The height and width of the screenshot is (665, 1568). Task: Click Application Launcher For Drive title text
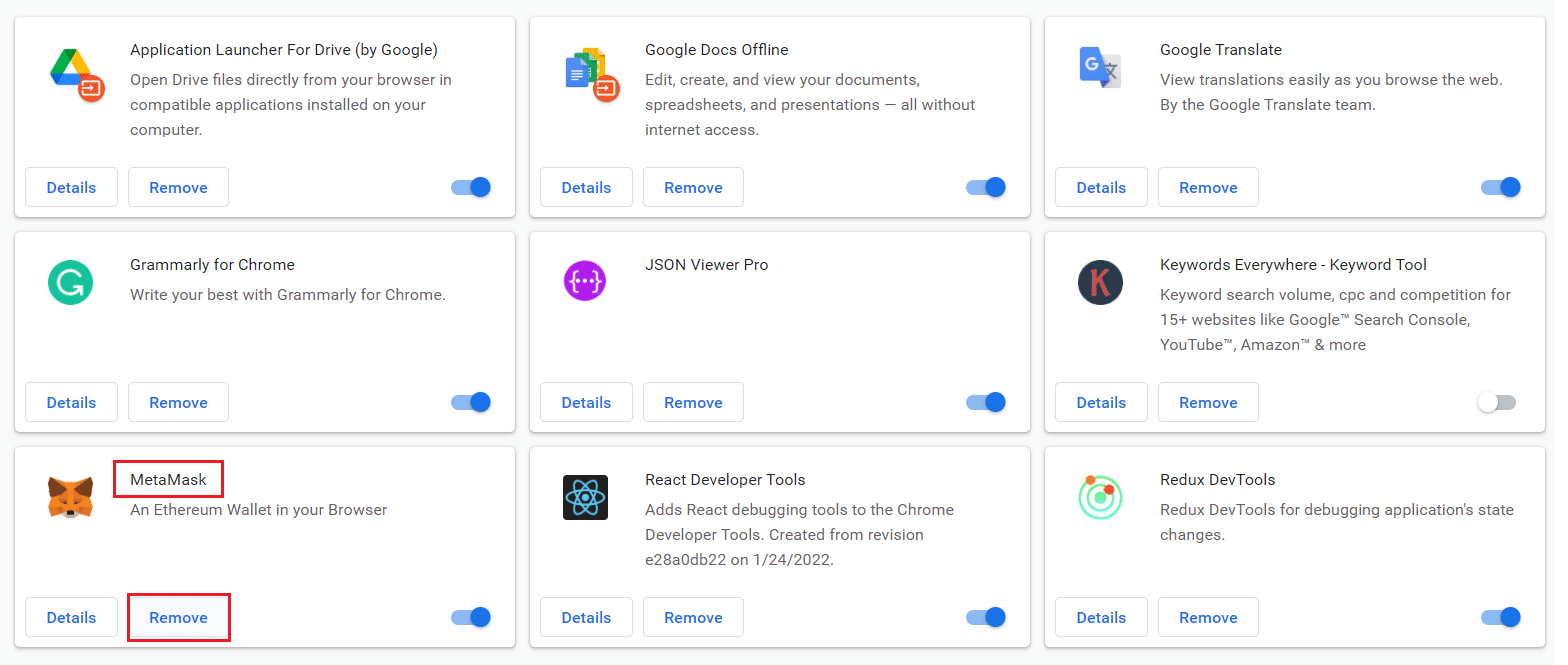[284, 49]
